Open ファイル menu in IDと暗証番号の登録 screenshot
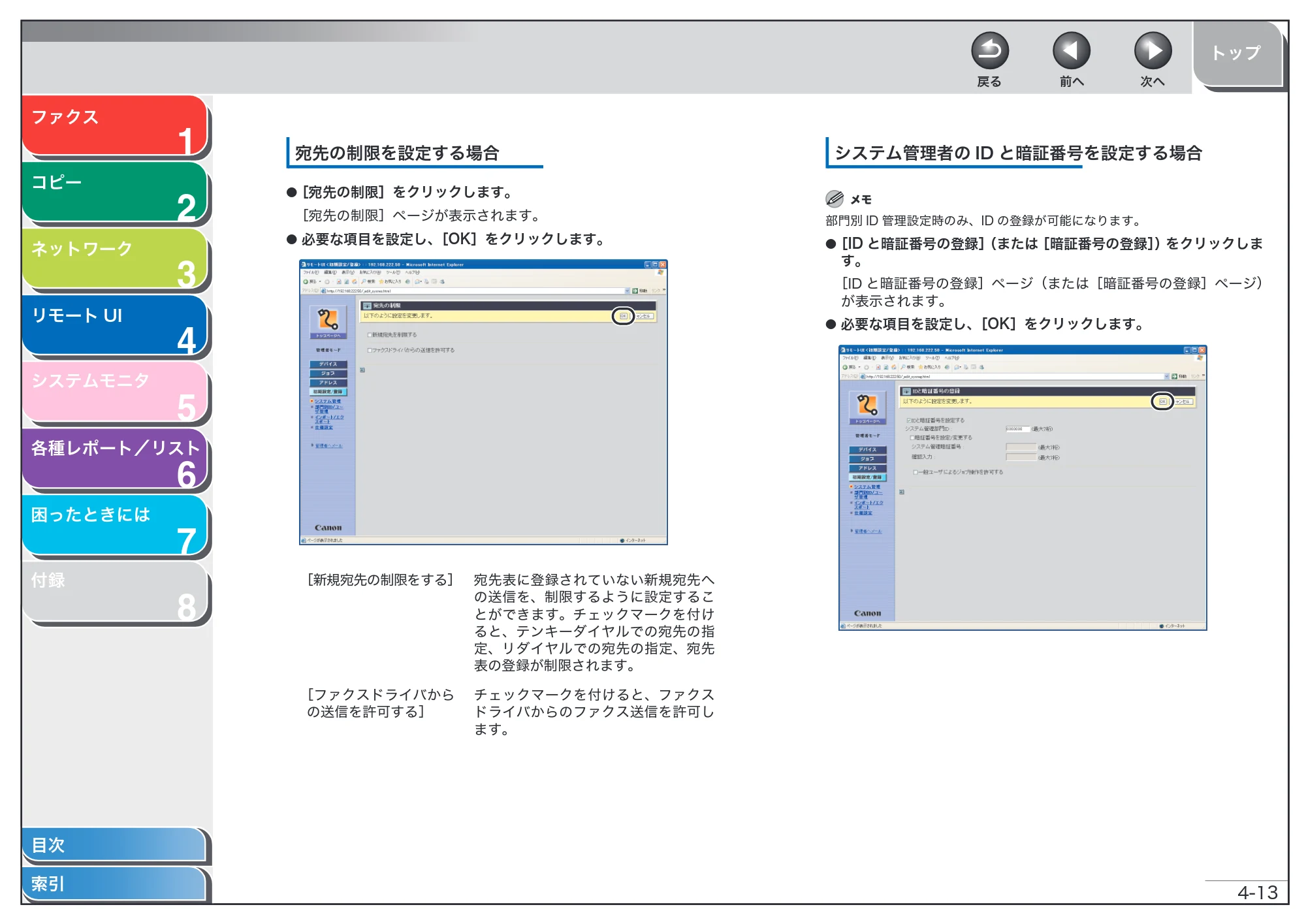 point(850,358)
